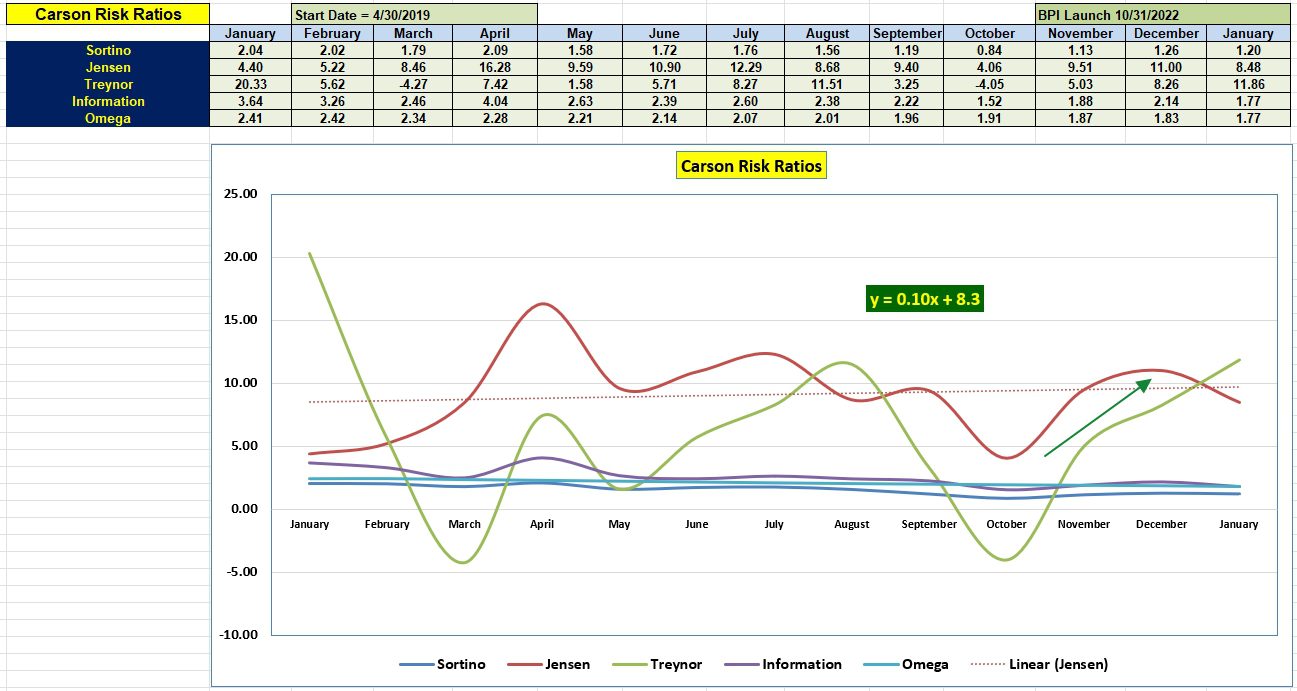This screenshot has width=1297, height=691.
Task: Select the Sortino September cell showing 1.19
Action: coord(907,50)
